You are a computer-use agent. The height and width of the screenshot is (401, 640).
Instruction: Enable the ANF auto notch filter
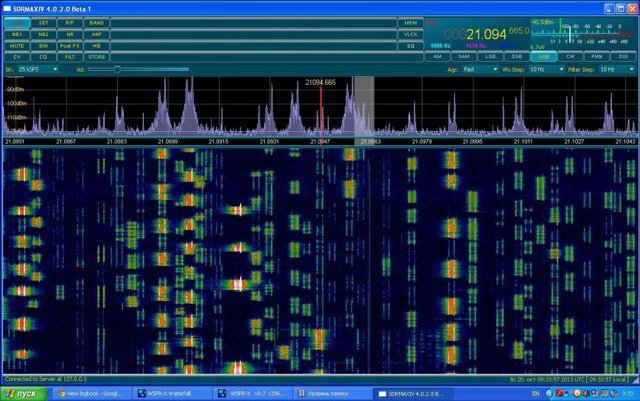point(96,33)
